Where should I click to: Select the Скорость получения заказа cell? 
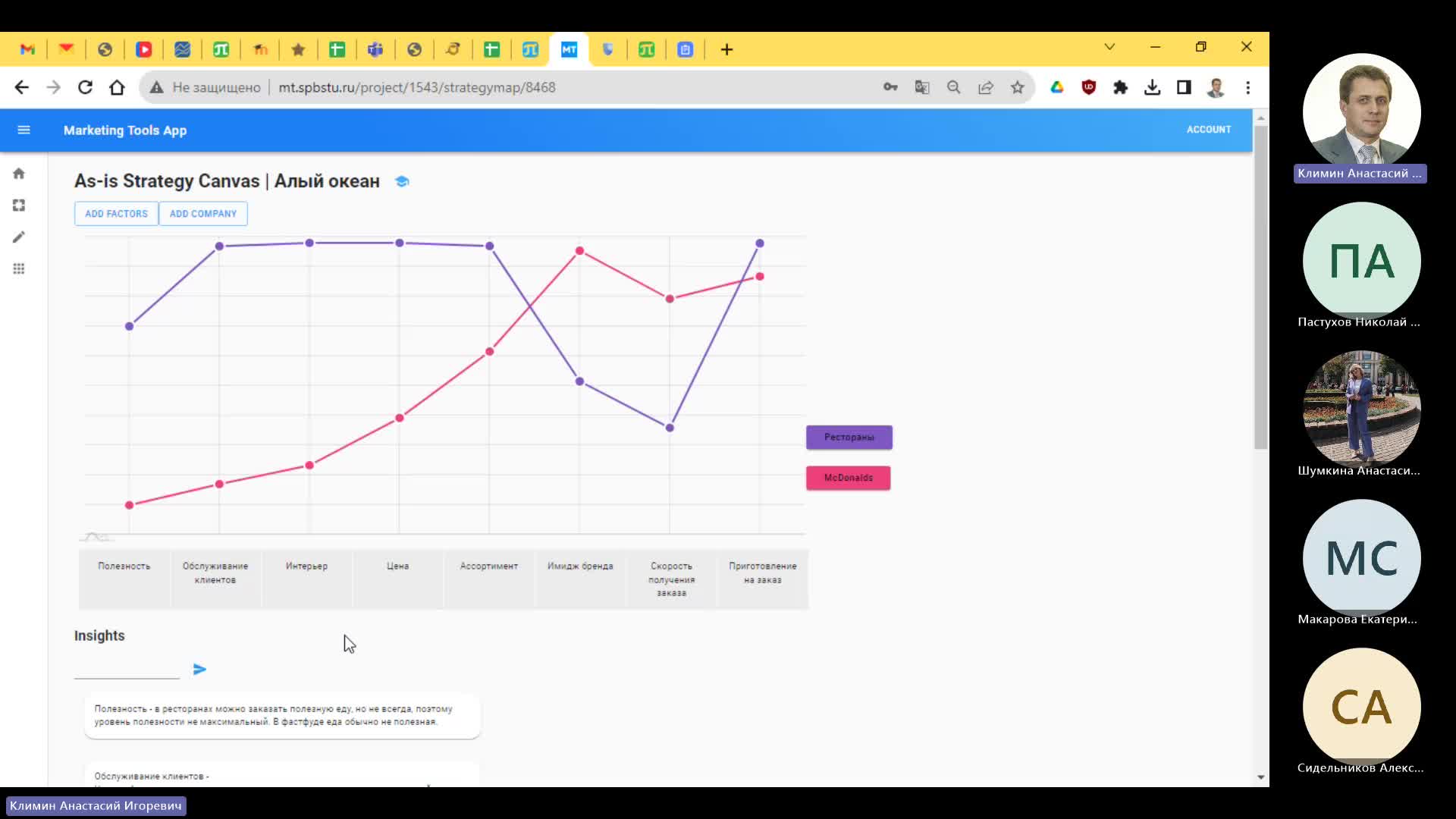(671, 579)
